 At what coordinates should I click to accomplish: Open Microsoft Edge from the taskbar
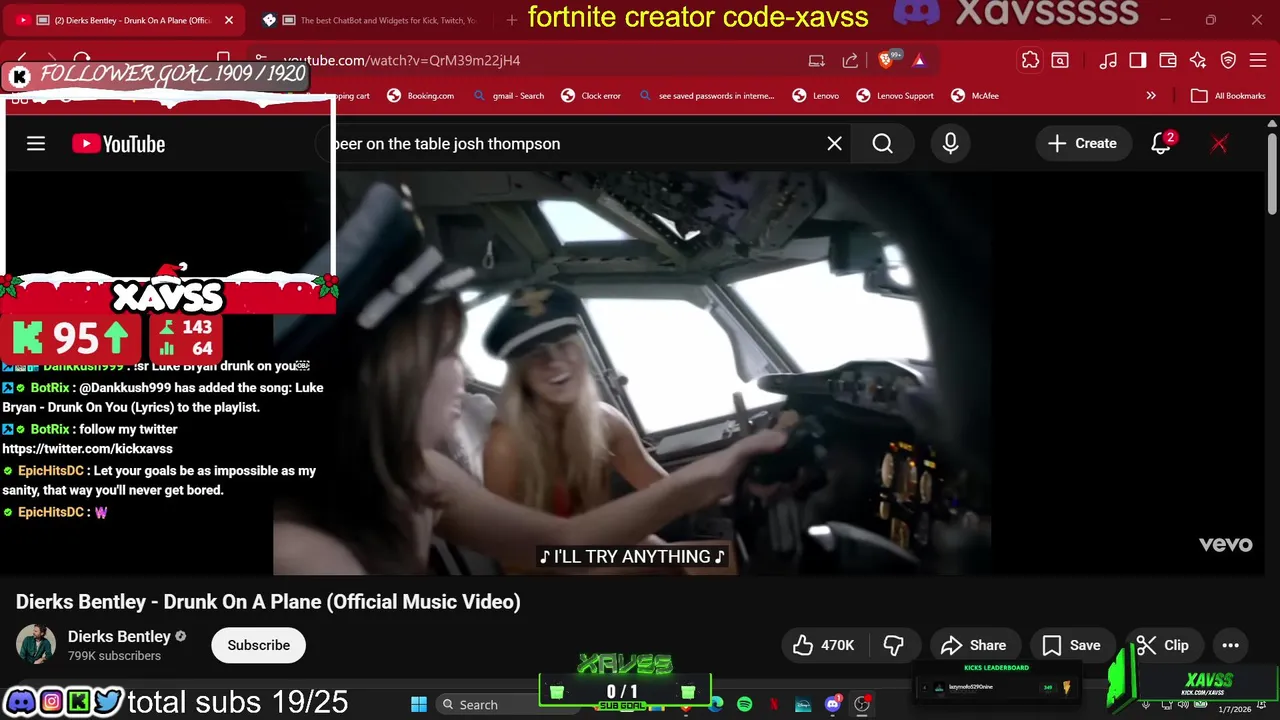[716, 704]
